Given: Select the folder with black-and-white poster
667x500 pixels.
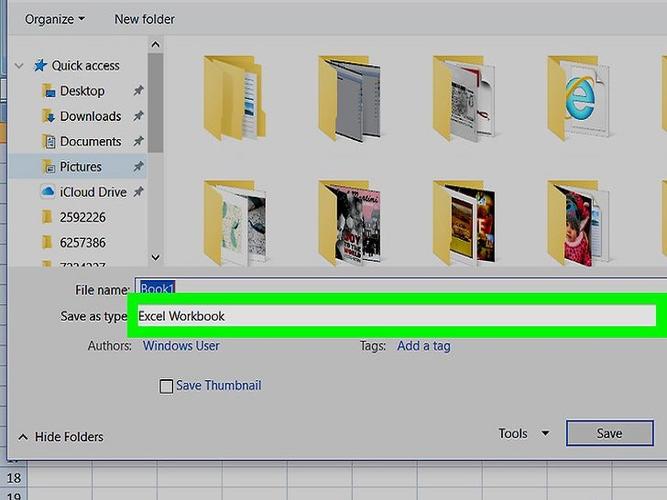Looking at the screenshot, I should 350,223.
